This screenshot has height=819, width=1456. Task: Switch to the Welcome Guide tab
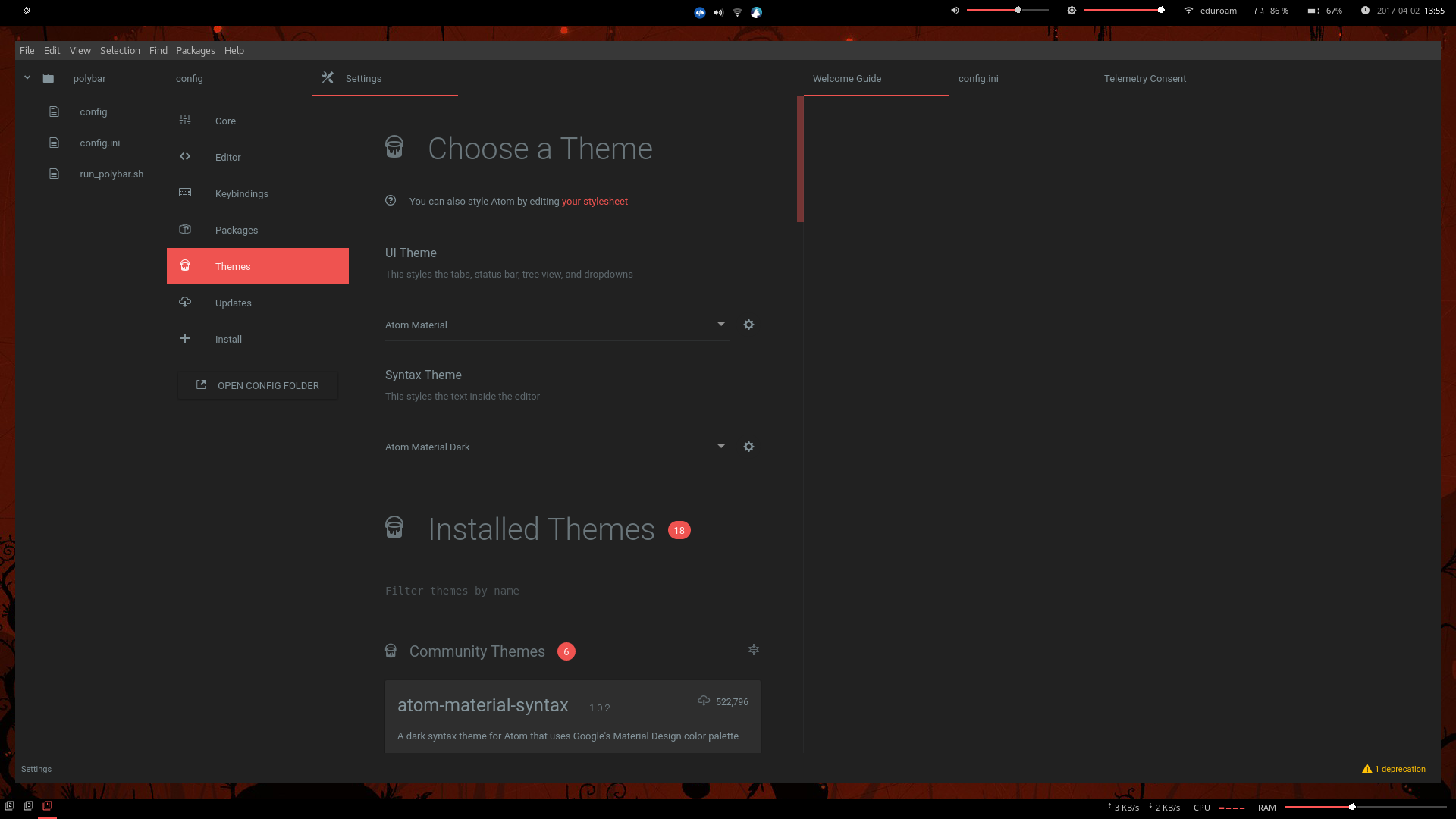pos(846,79)
